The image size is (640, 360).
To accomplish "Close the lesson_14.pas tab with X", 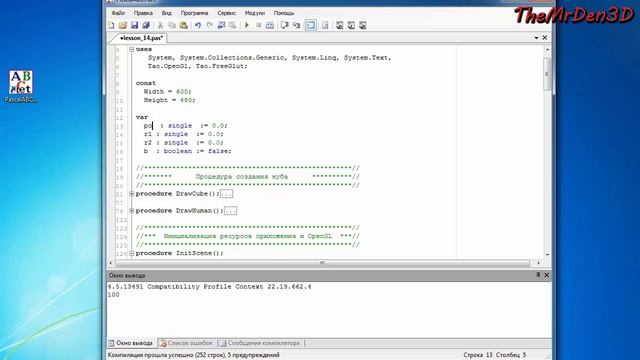I will pyautogui.click(x=544, y=38).
